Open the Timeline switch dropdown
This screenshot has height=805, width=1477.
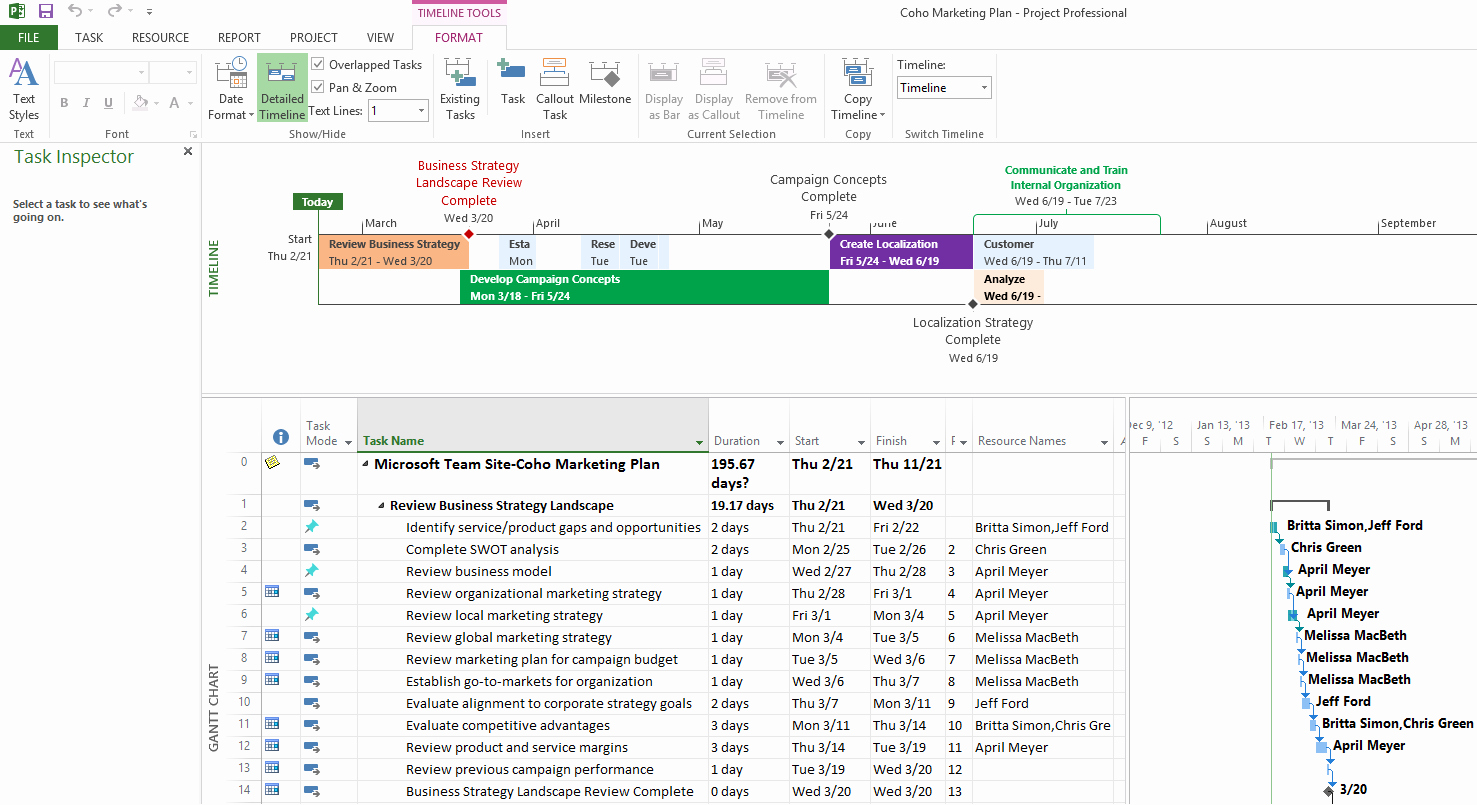click(984, 88)
